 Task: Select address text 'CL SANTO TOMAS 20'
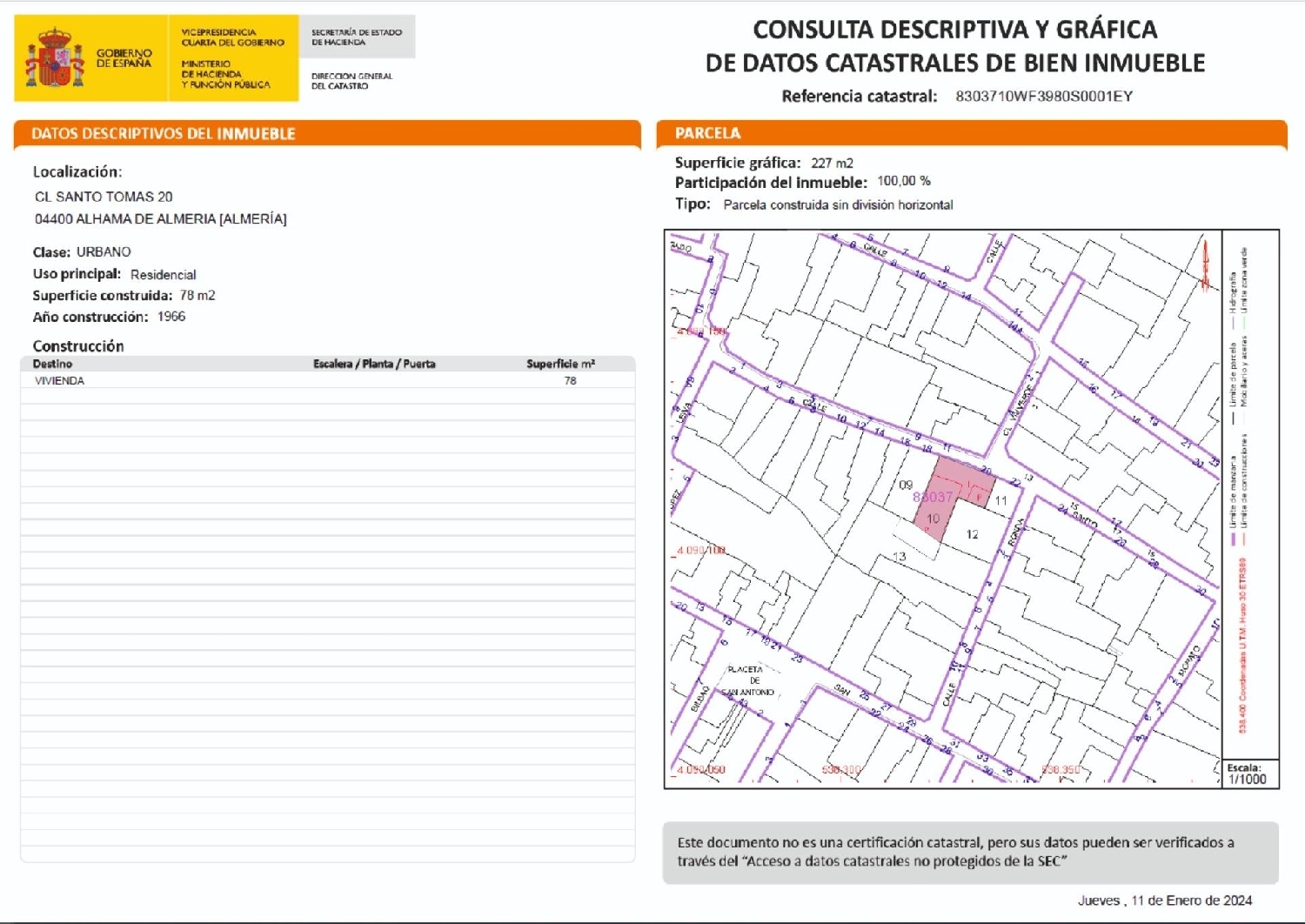[x=104, y=197]
